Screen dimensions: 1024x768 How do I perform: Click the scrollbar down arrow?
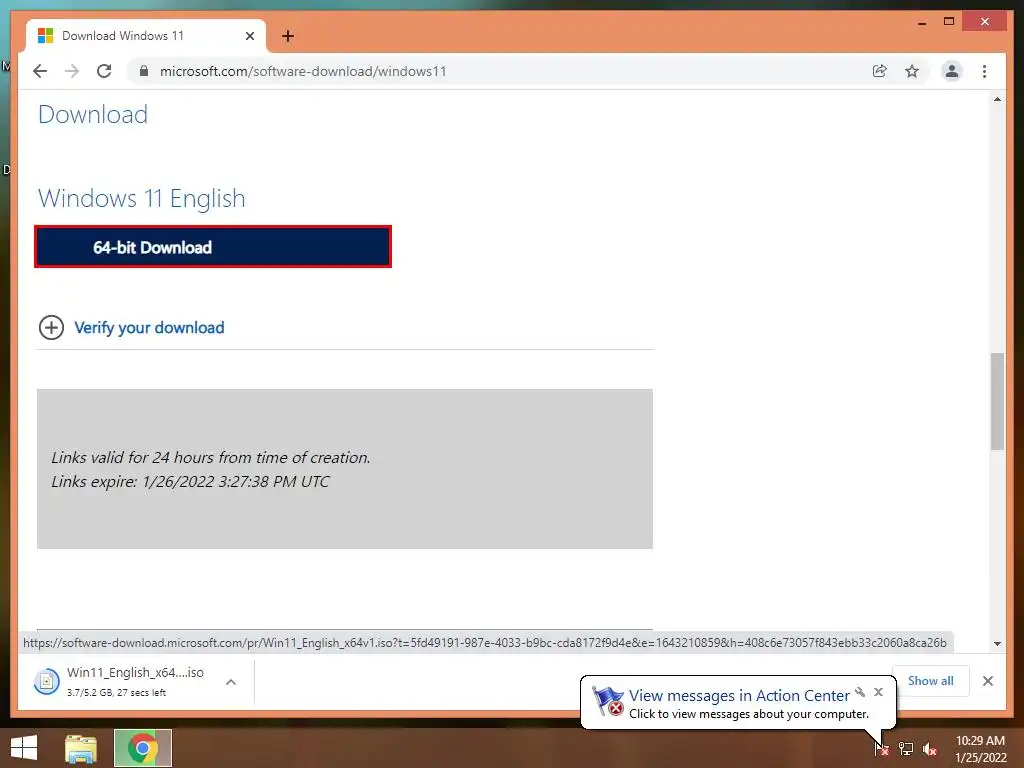point(997,643)
